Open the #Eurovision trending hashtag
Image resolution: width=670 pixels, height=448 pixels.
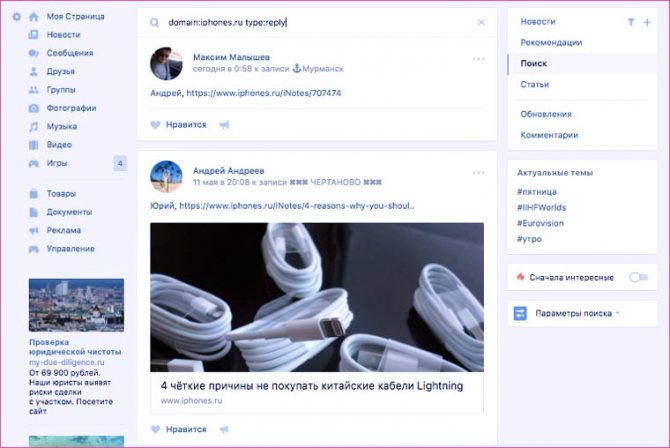[540, 223]
